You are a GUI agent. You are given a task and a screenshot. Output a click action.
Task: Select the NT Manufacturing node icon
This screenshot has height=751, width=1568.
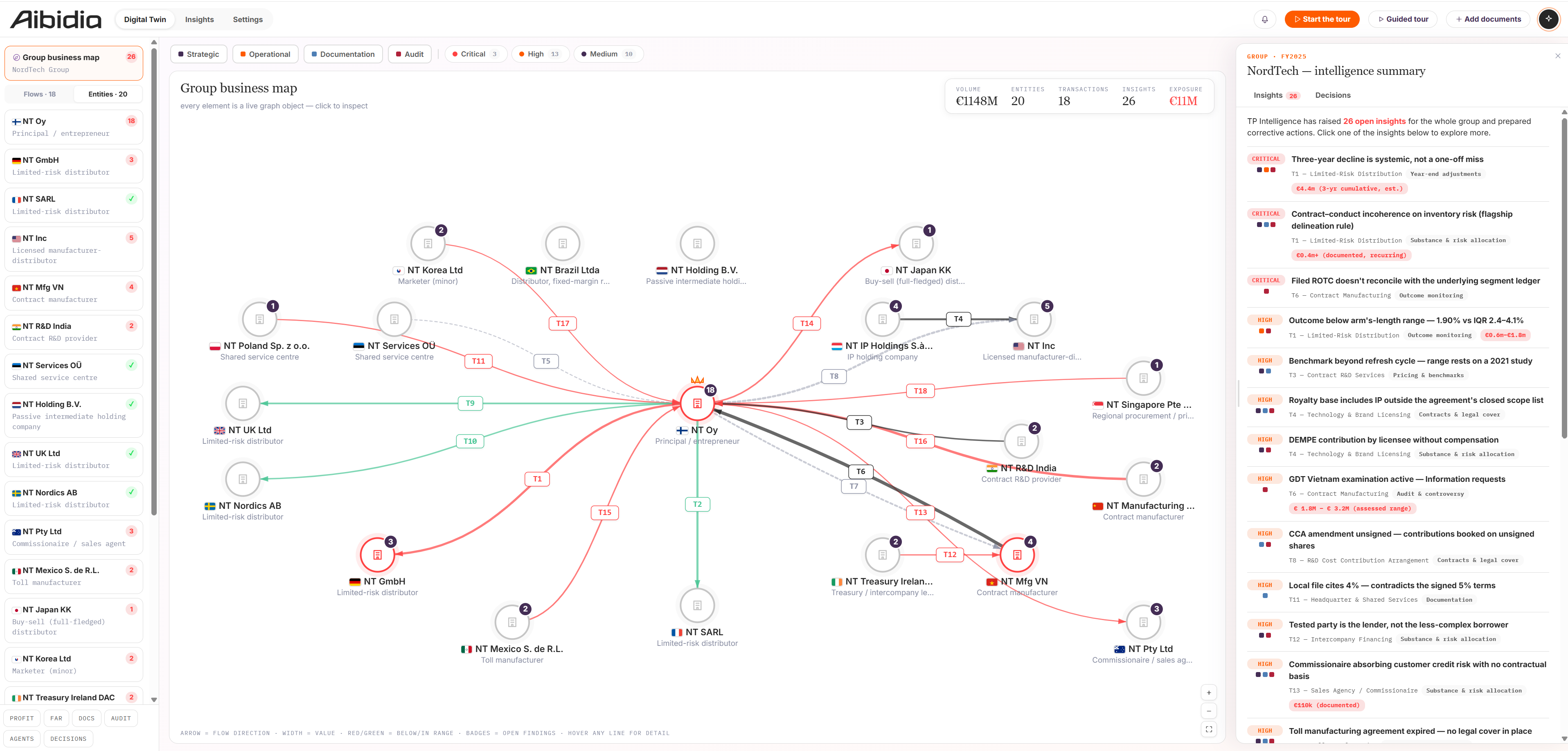pos(1143,479)
